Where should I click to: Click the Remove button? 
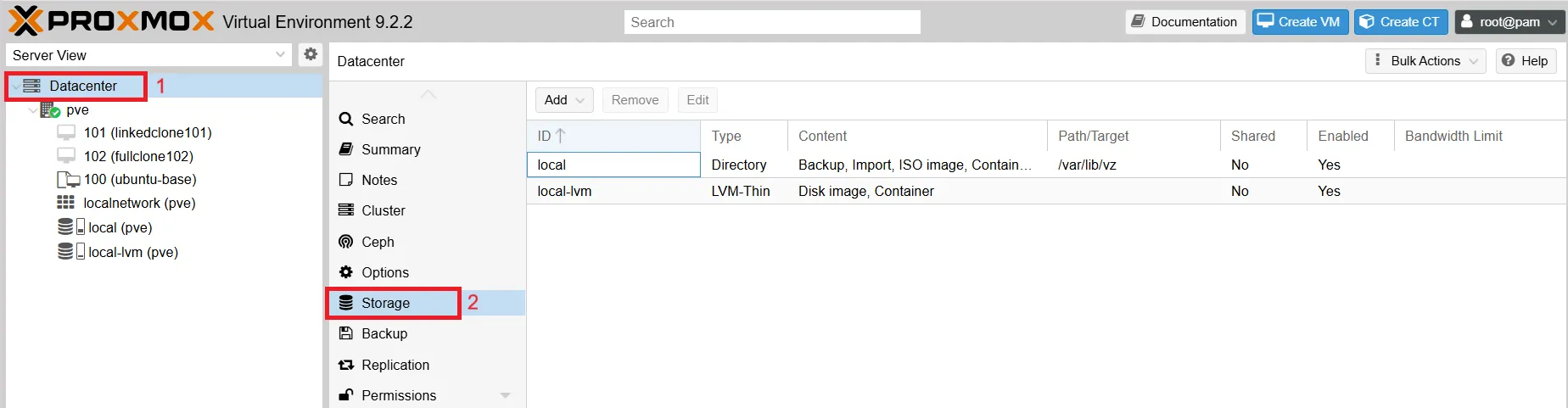pos(635,100)
